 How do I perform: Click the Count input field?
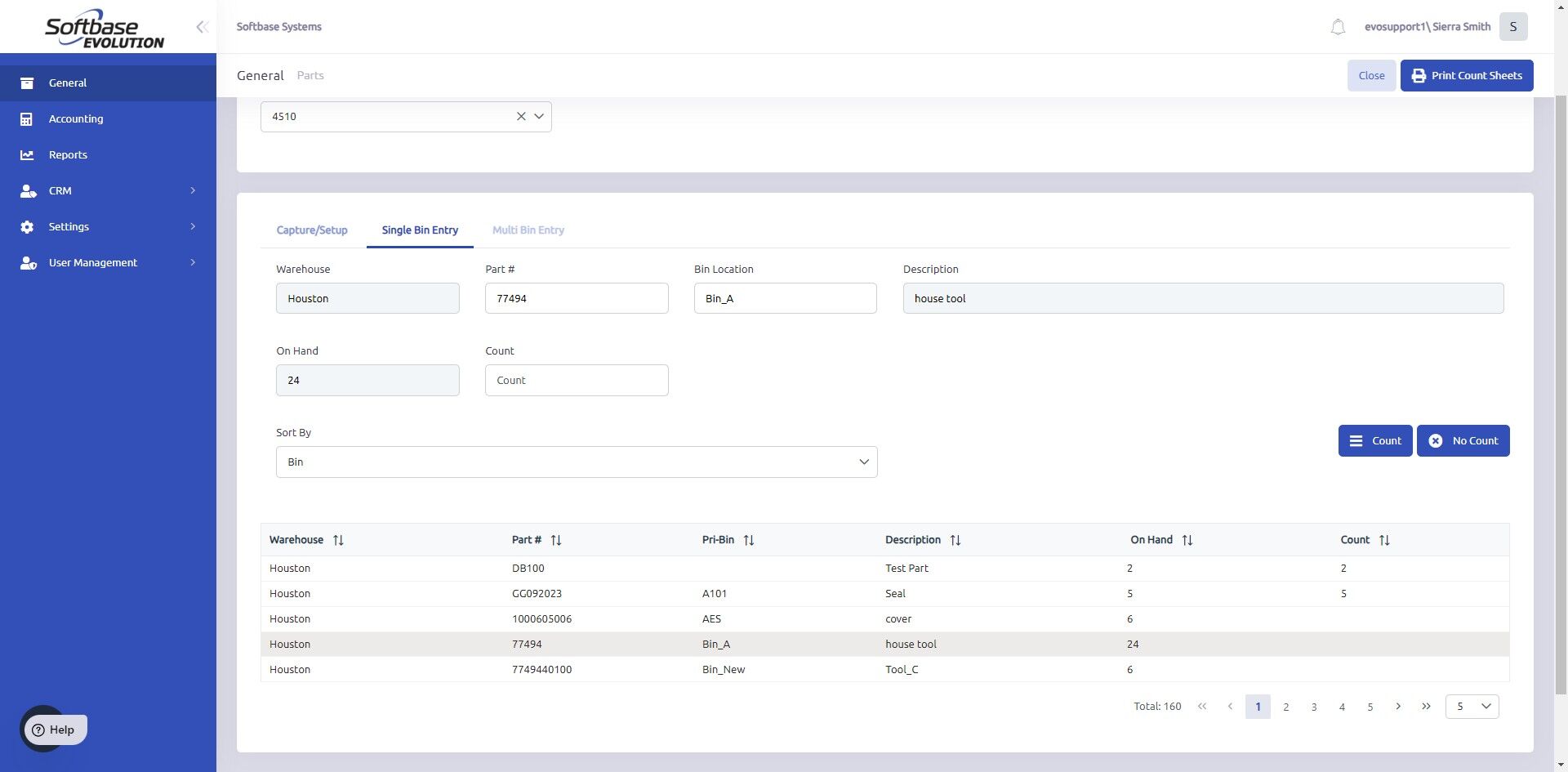[x=577, y=381]
